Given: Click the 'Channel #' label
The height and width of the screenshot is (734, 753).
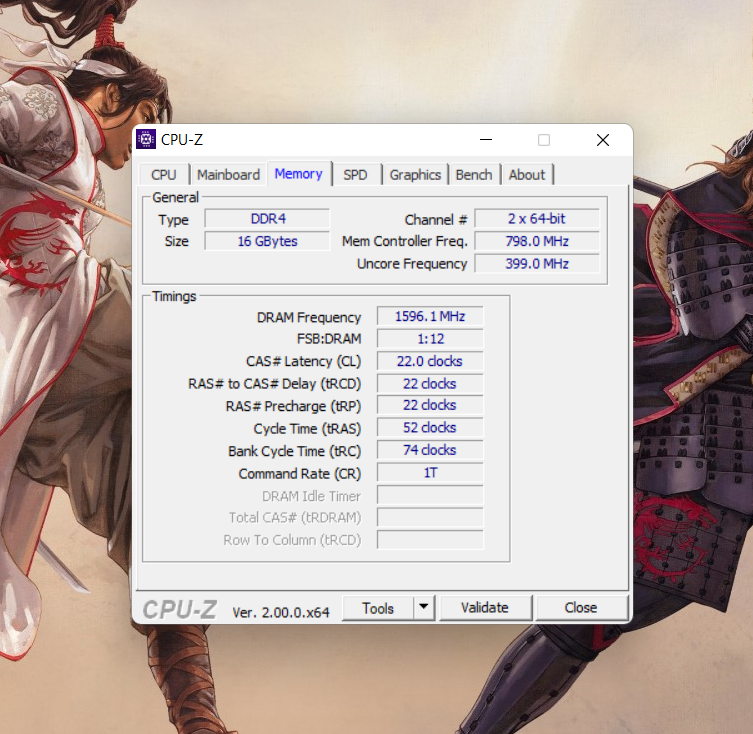Looking at the screenshot, I should (x=436, y=220).
